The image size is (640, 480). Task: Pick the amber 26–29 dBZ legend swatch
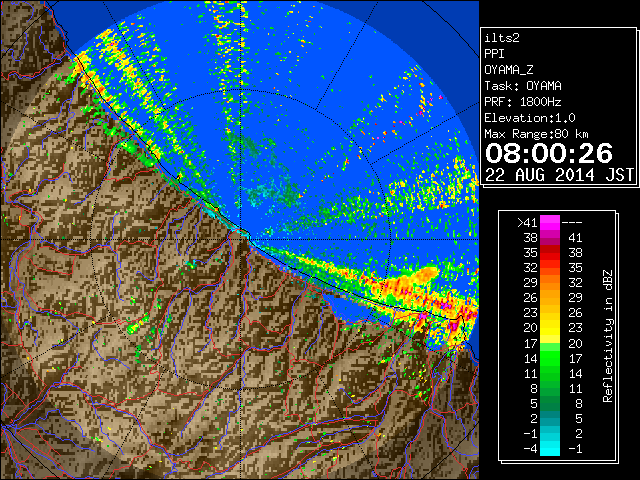click(549, 298)
